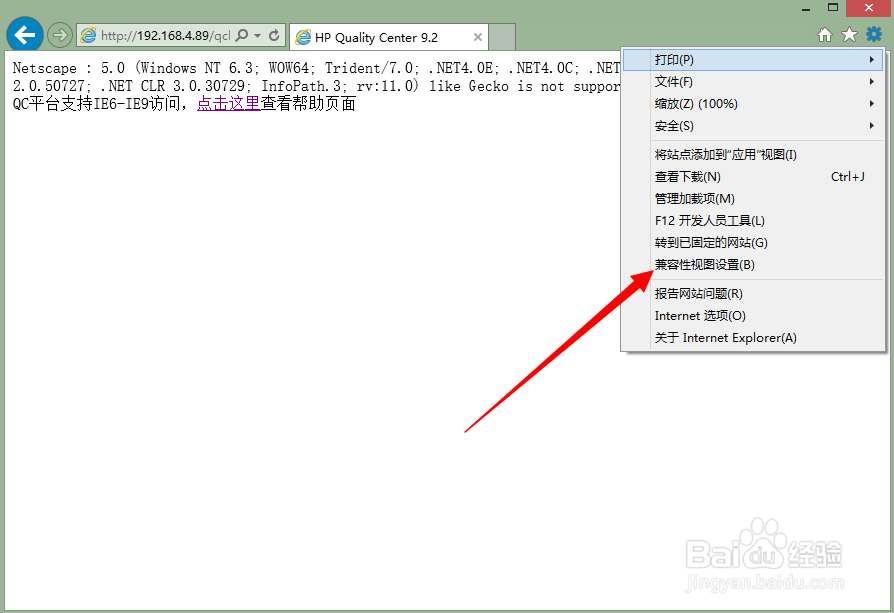The image size is (894, 613).
Task: Open F12 开发人员工具(L)
Action: click(x=753, y=221)
